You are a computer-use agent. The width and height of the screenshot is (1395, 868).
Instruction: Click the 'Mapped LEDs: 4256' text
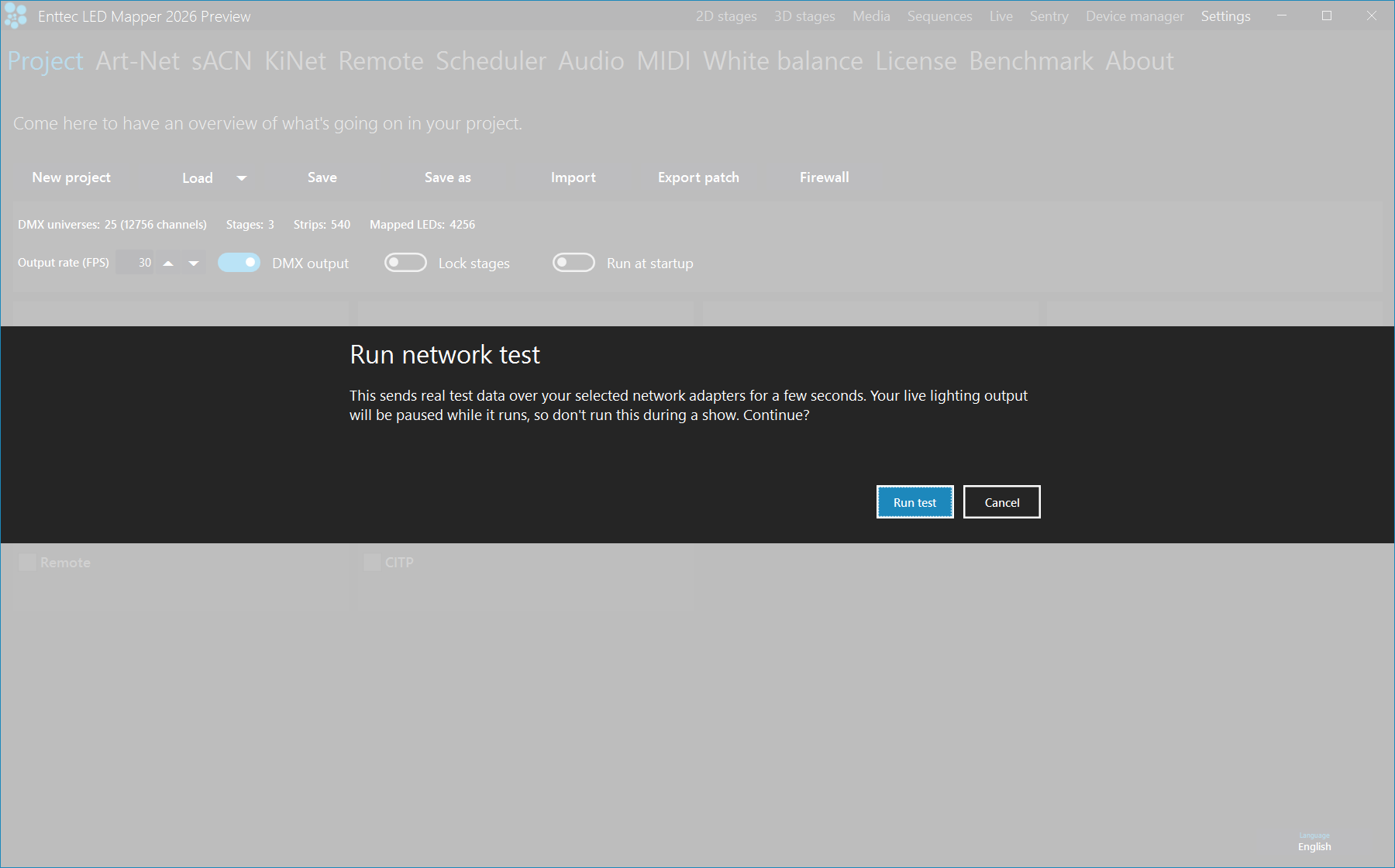point(422,225)
